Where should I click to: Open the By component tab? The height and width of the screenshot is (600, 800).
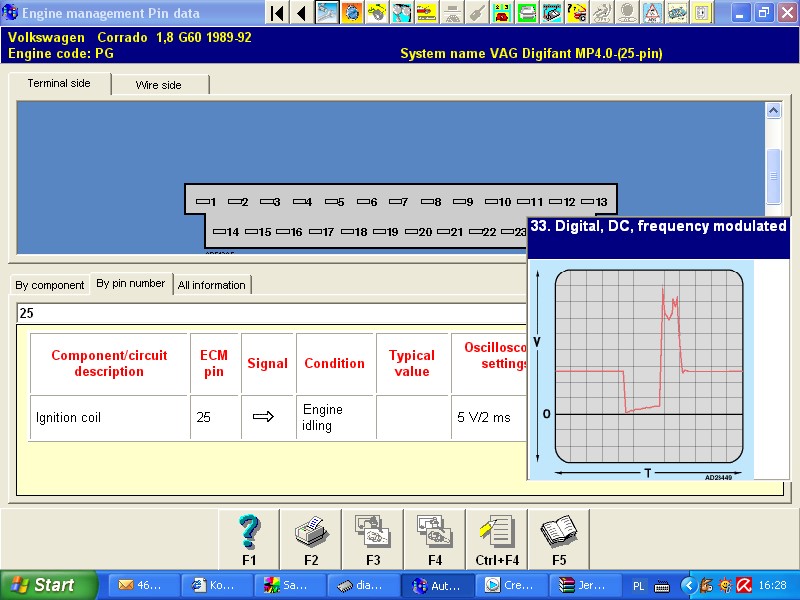pos(49,285)
